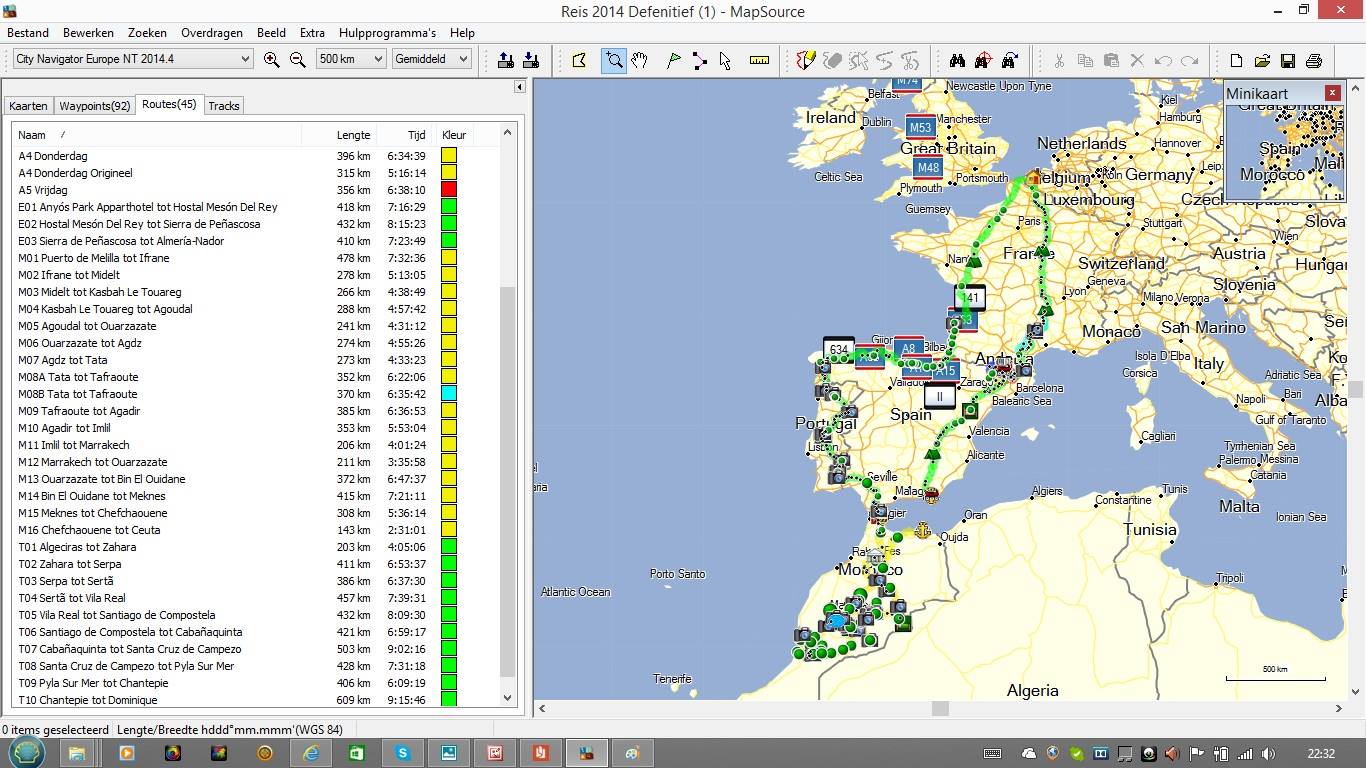Screen dimensions: 1366x768
Task: Open the Zoeken menu
Action: pos(147,33)
